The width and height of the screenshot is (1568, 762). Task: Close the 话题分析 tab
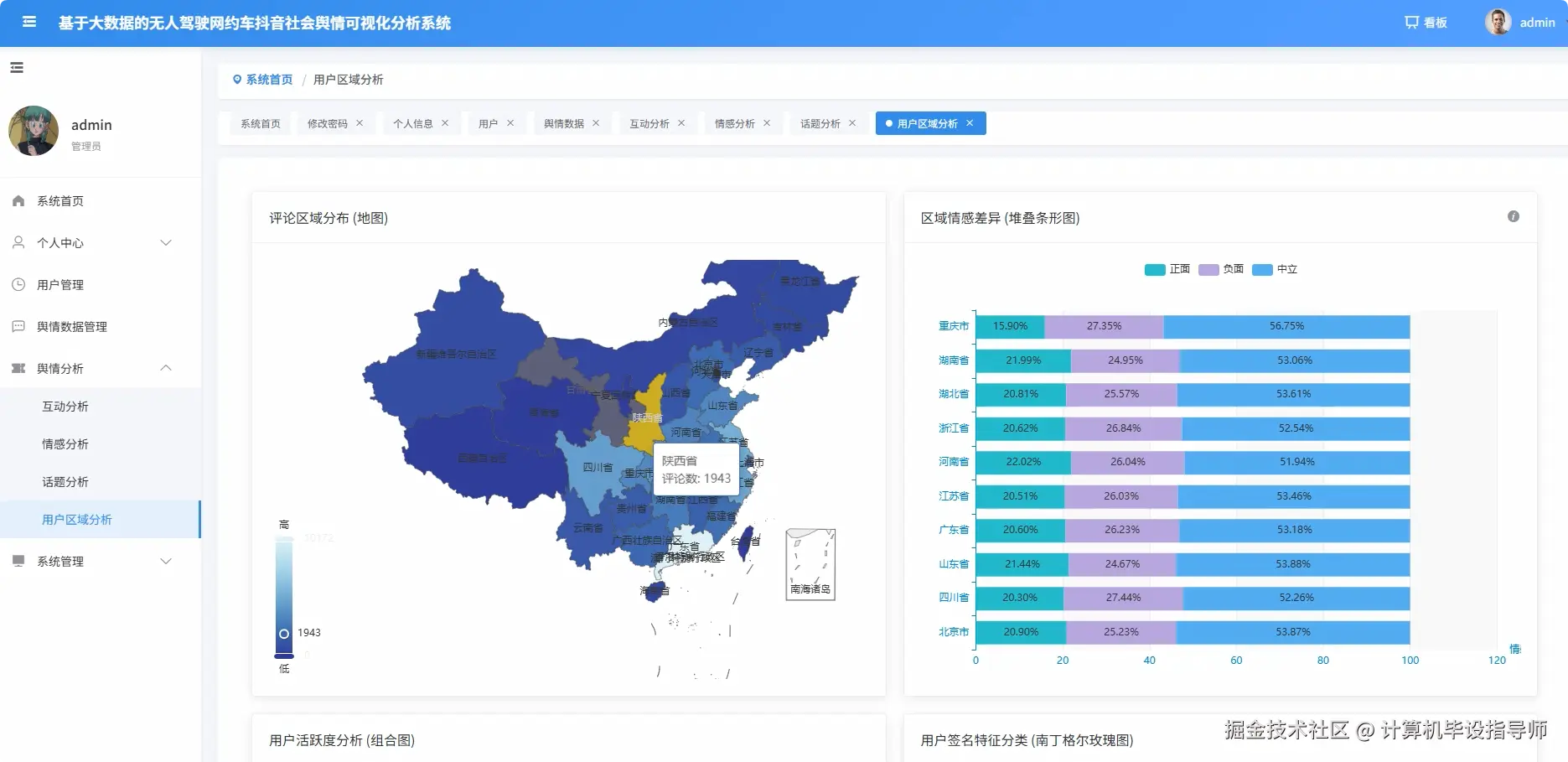[852, 123]
